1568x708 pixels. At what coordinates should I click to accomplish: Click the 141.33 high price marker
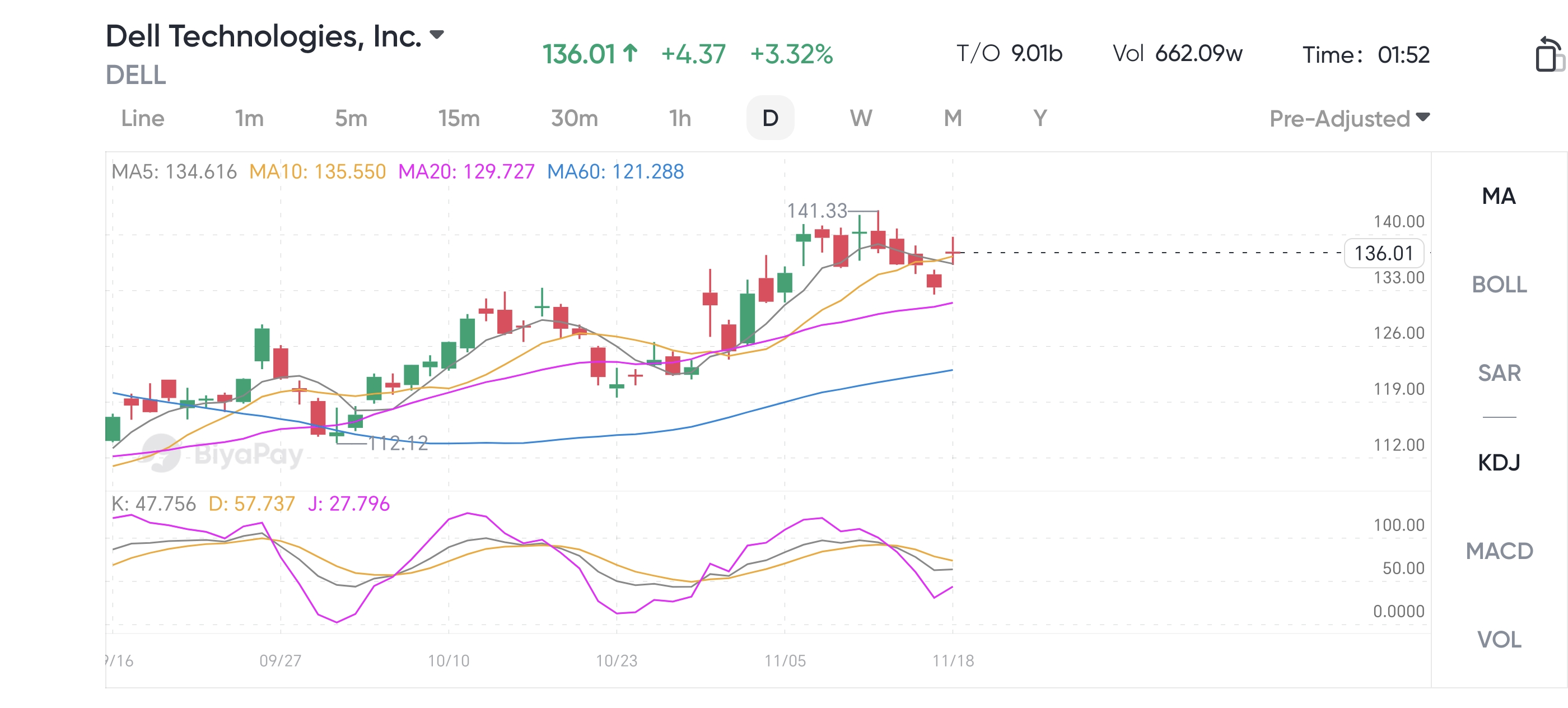(817, 211)
